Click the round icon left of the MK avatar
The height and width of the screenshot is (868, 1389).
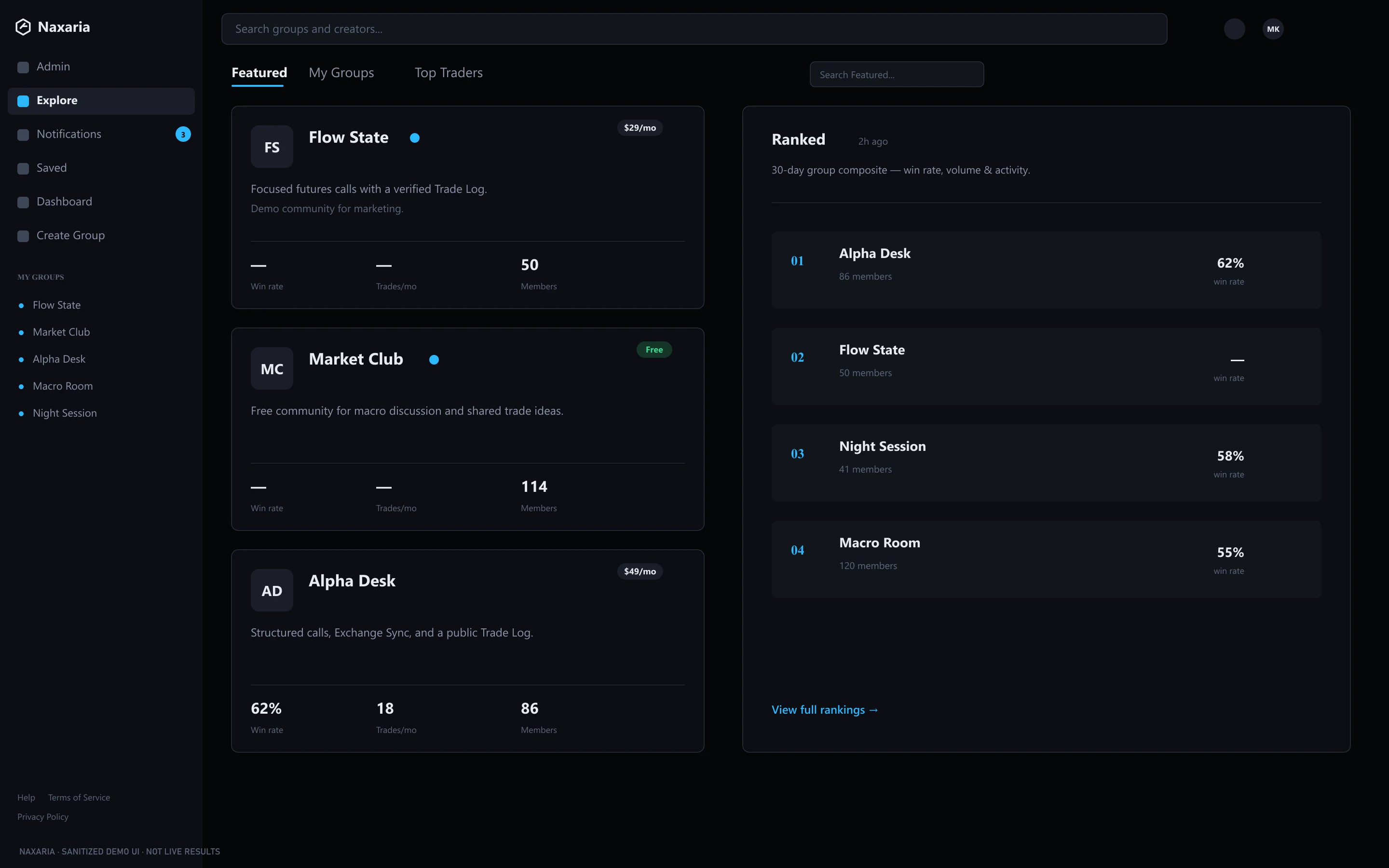tap(1235, 29)
